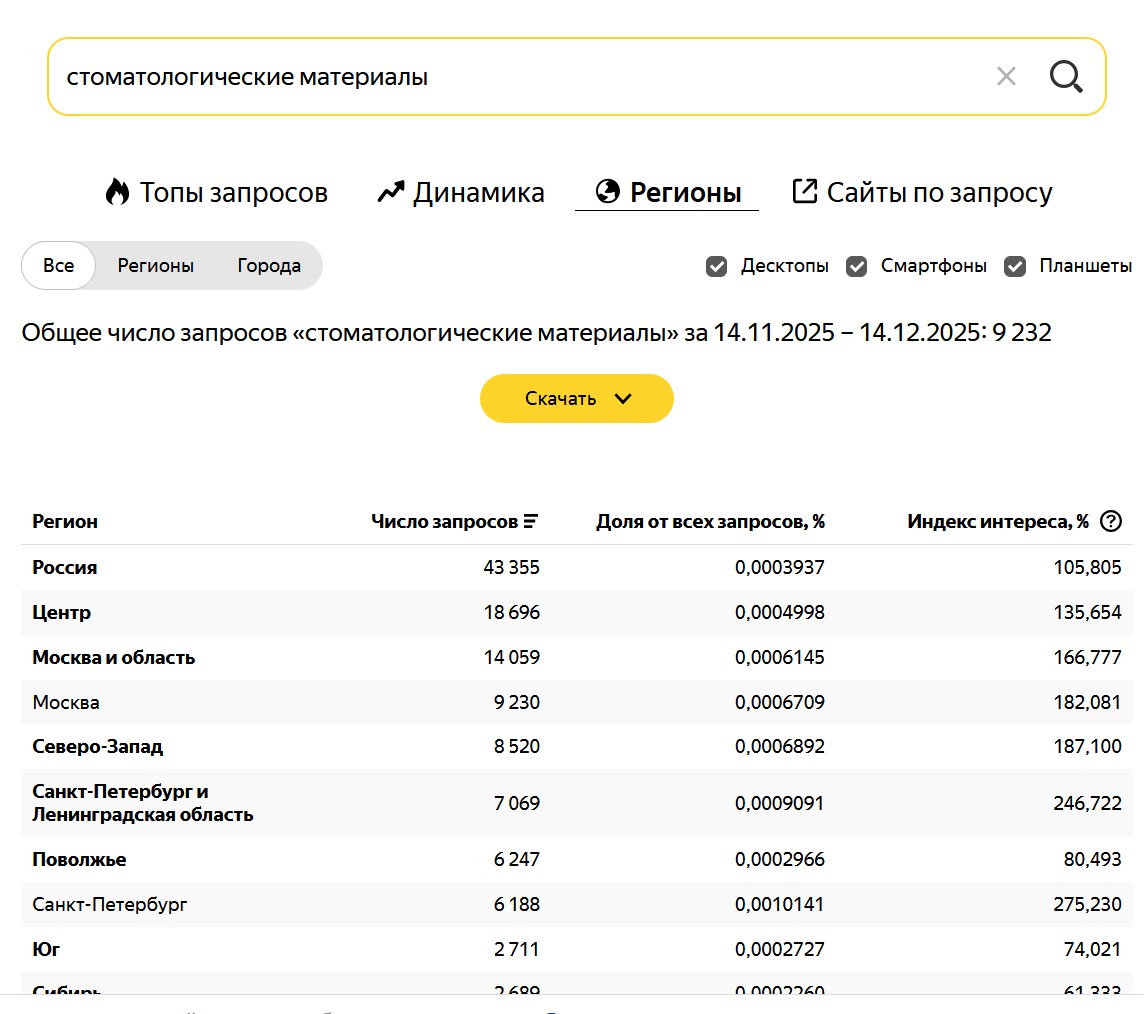Click the sort icon beside Число запросов
This screenshot has height=1014, width=1144.
[x=531, y=521]
